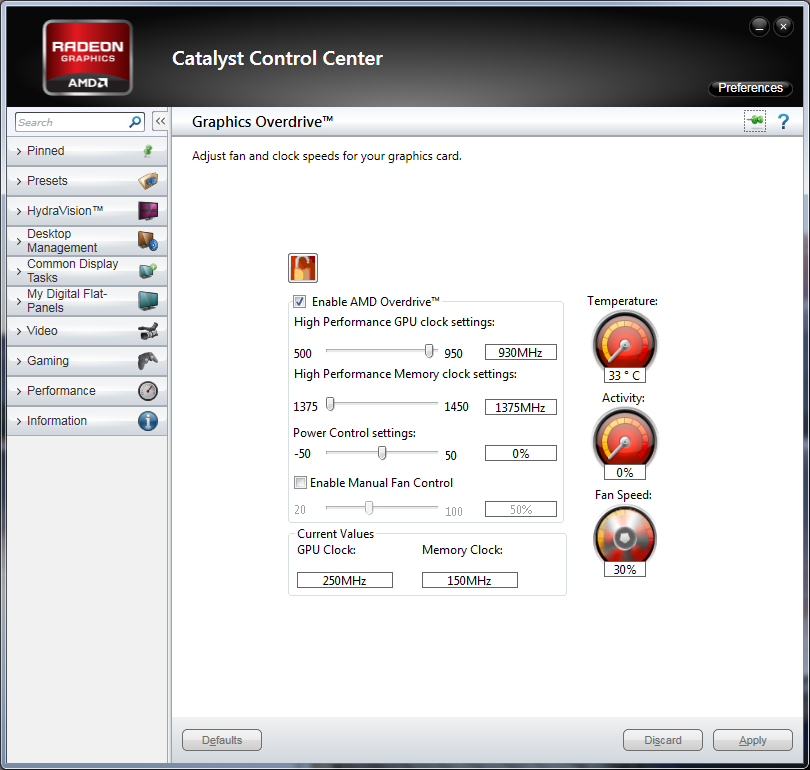Expand the Pinned section arrow
The image size is (810, 770).
19,151
